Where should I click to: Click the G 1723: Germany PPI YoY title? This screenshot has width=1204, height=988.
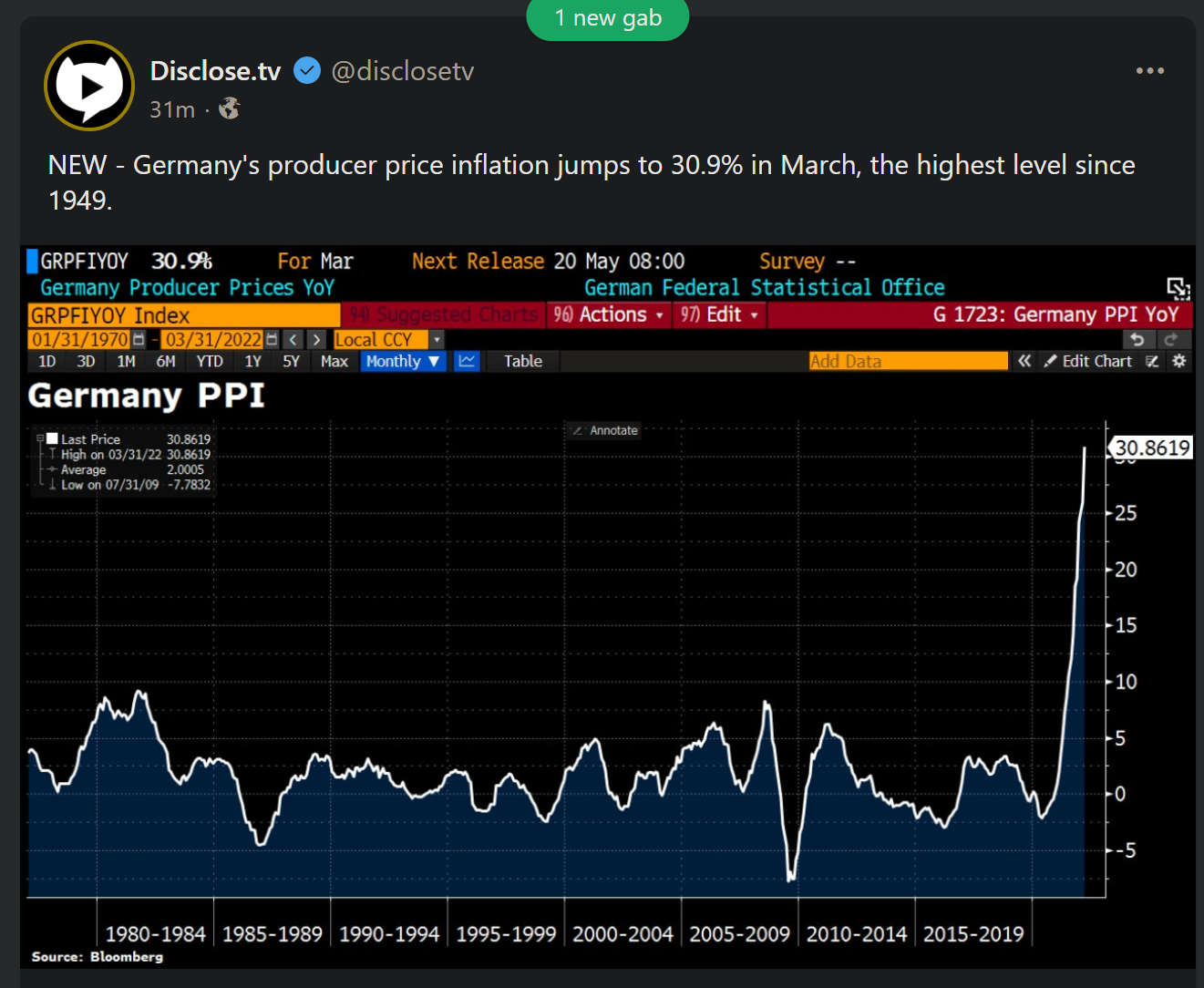point(1056,314)
